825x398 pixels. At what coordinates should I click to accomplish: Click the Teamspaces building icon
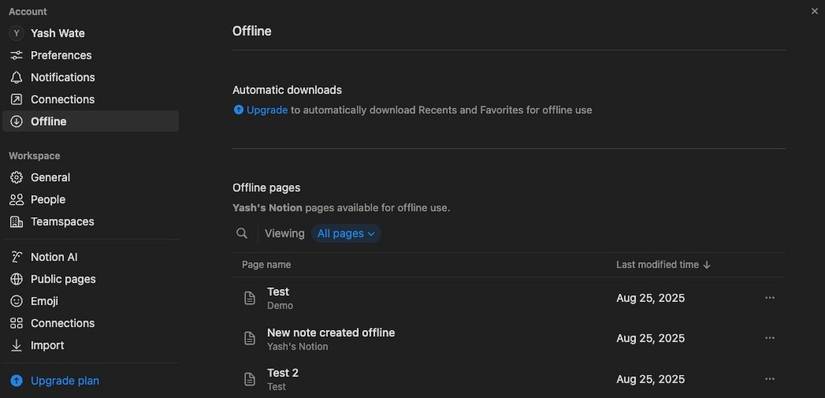tap(17, 222)
